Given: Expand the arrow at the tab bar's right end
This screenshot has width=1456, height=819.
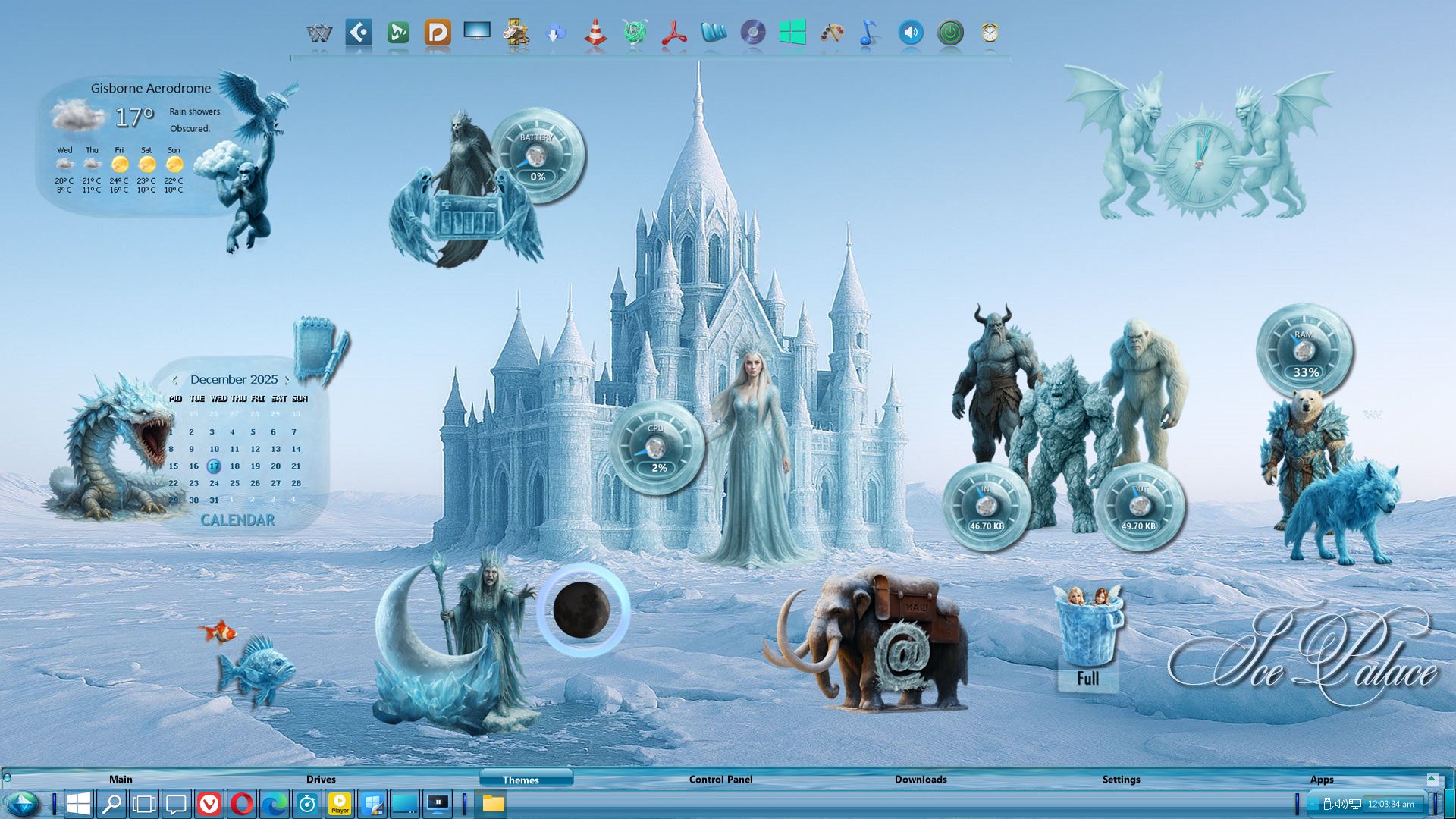Looking at the screenshot, I should (x=1432, y=779).
